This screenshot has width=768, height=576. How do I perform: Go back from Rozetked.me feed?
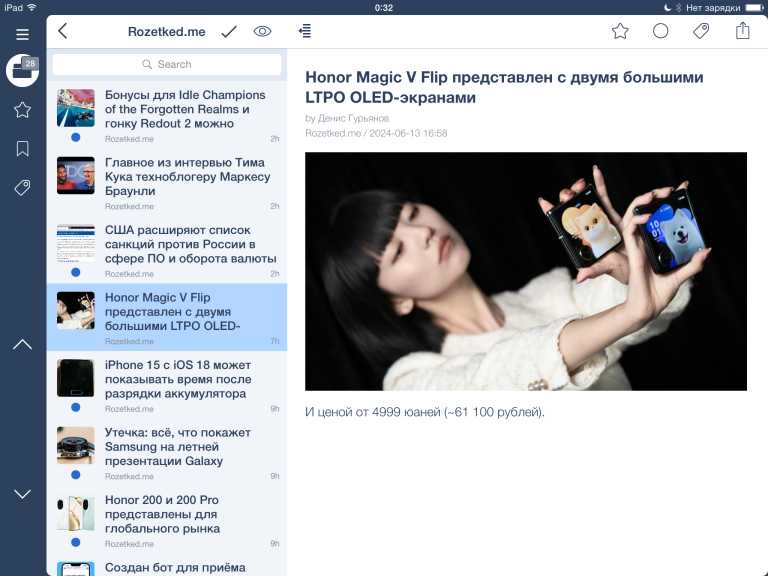pos(63,31)
